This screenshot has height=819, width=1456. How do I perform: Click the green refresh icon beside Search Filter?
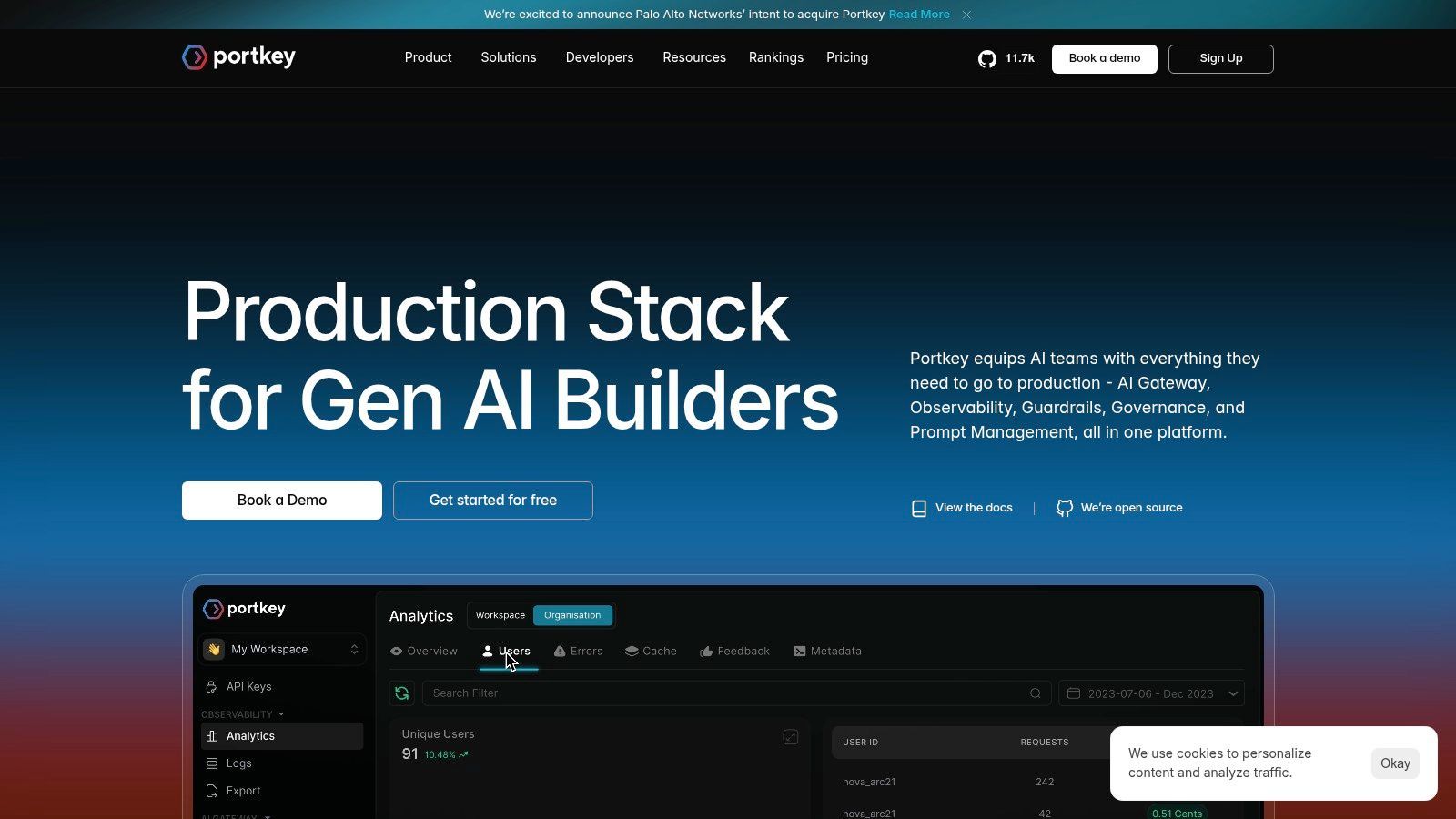coord(401,693)
